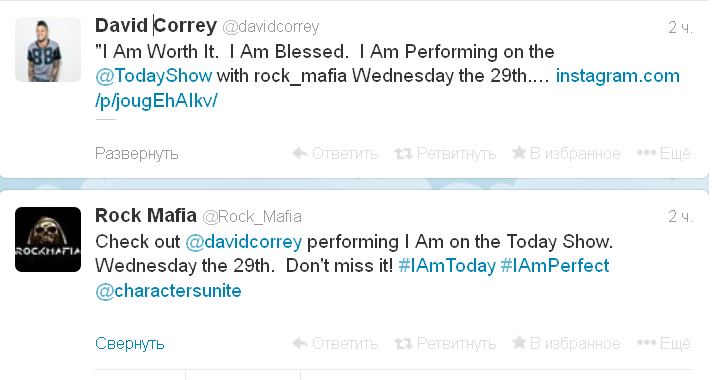
Task: Expand David Correy's tweet with Развернуть
Action: [x=137, y=154]
